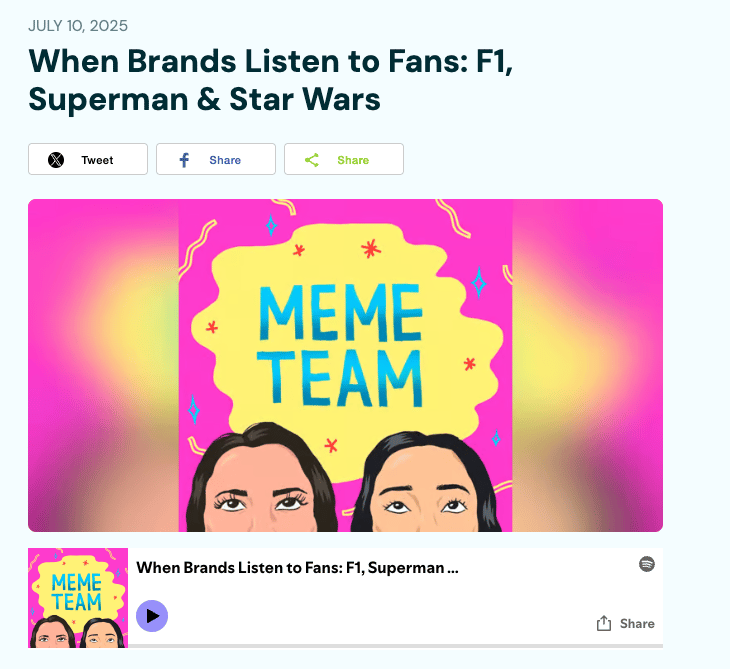Click the date July 10, 2025

[78, 26]
